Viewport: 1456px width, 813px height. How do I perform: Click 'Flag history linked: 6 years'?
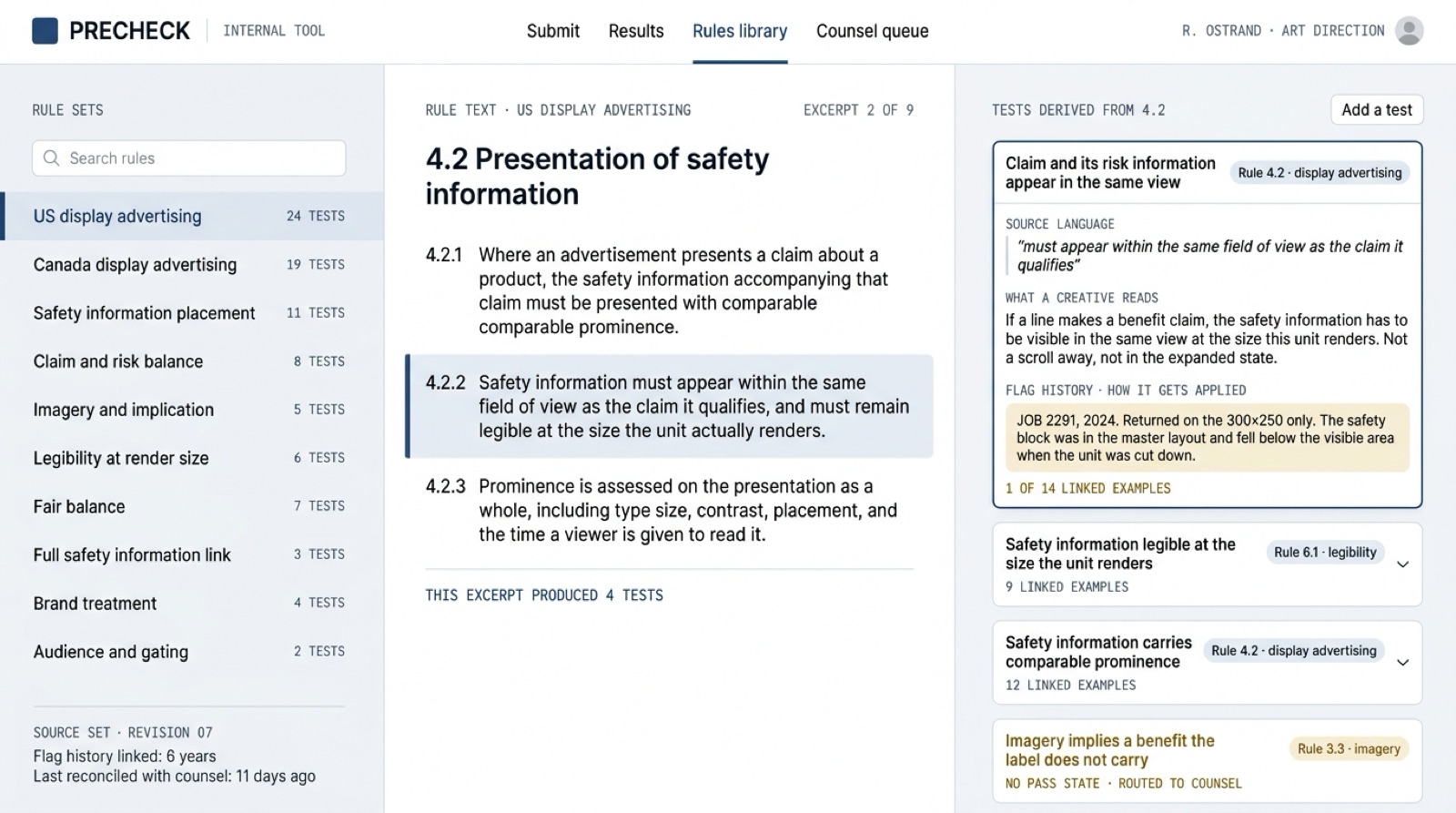tap(125, 756)
